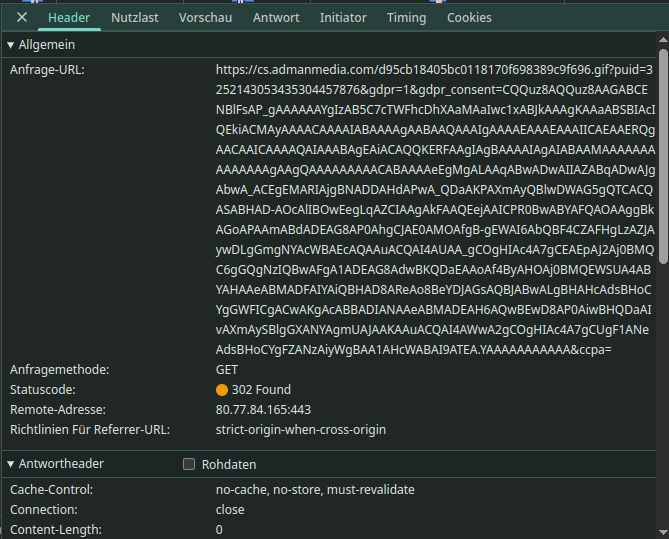
Task: Show the Timing tab
Action: click(x=406, y=18)
